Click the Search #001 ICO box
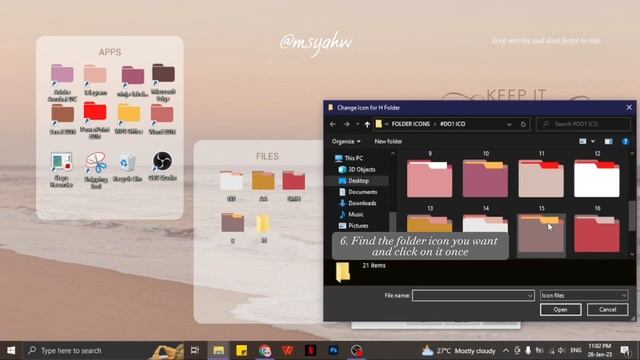Viewport: 640px width, 360px height. (583, 124)
